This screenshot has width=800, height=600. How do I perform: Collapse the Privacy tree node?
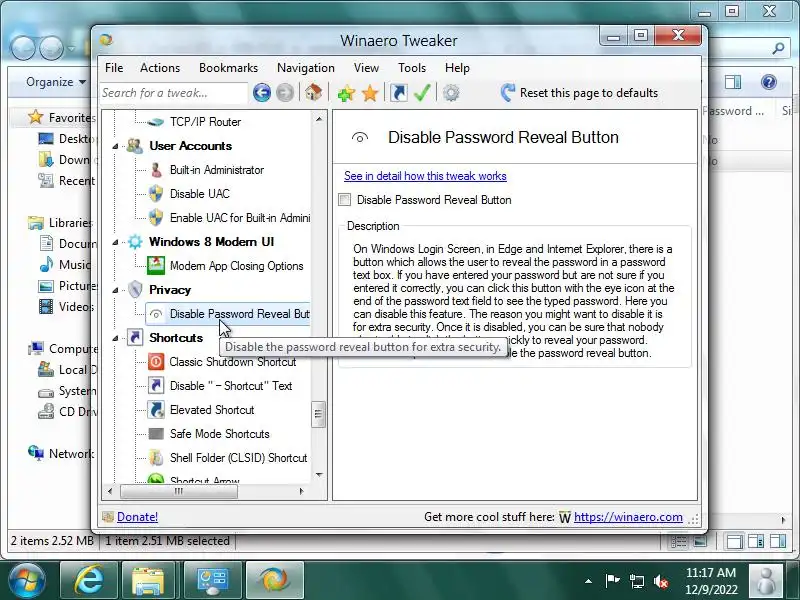[115, 290]
